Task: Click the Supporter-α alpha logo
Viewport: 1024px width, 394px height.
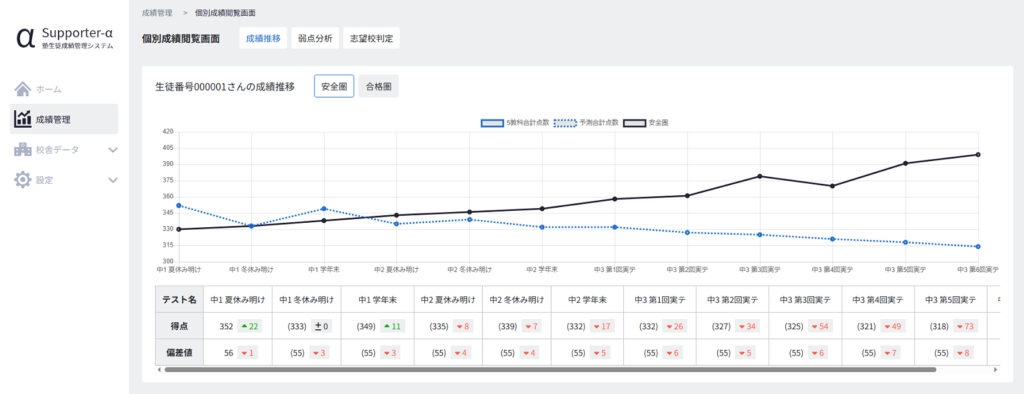Action: coord(25,38)
